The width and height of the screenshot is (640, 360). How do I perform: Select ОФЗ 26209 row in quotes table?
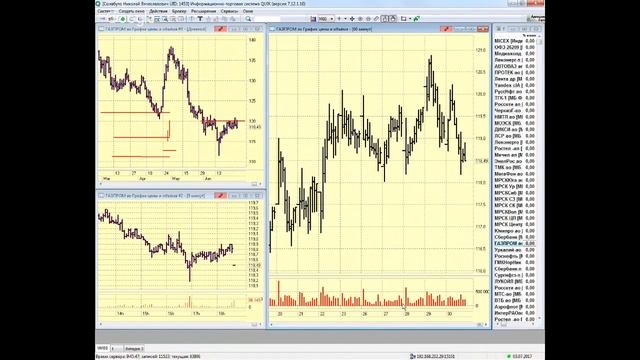tap(515, 47)
